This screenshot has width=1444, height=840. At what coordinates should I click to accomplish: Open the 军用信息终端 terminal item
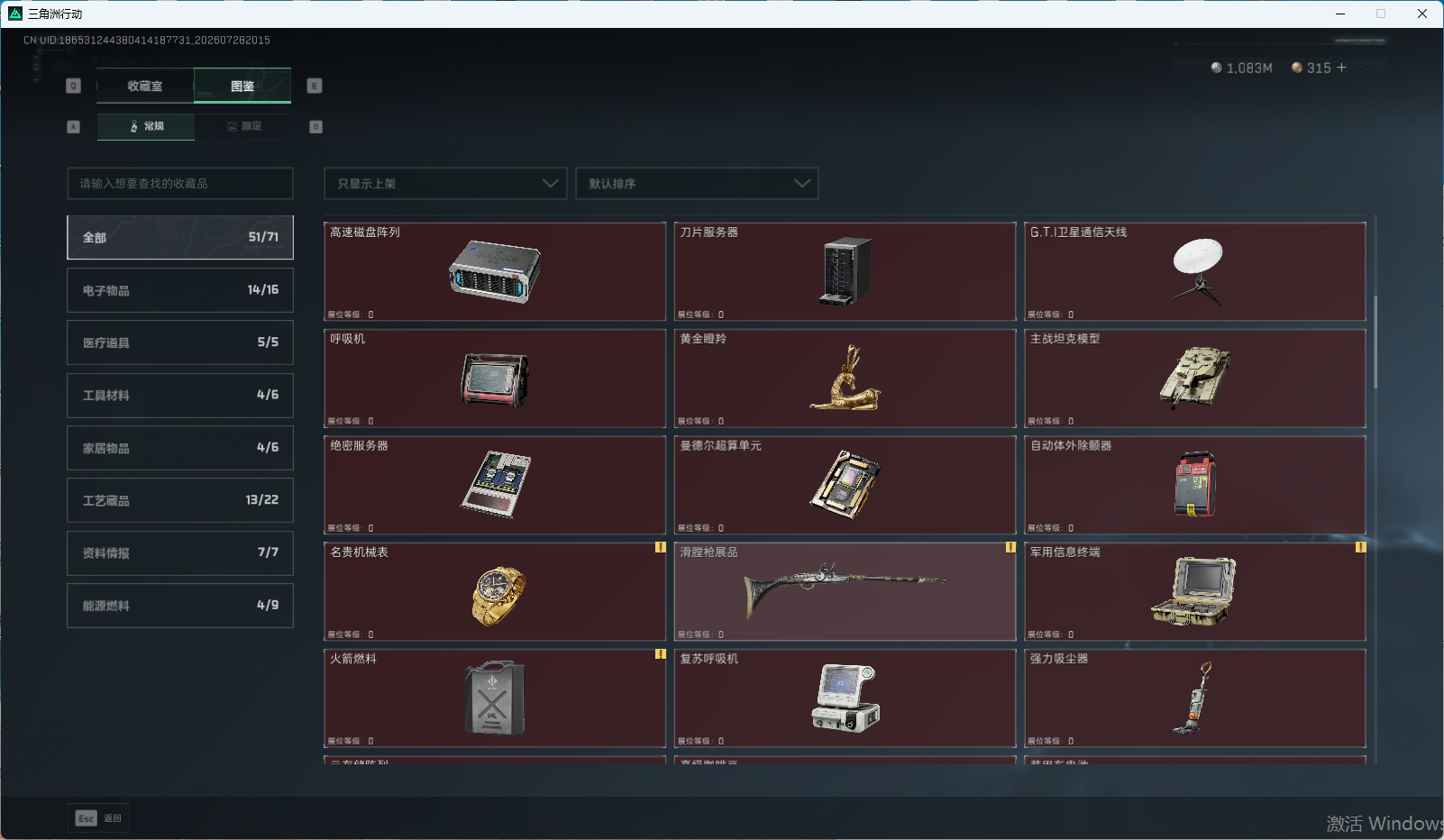(x=1195, y=591)
